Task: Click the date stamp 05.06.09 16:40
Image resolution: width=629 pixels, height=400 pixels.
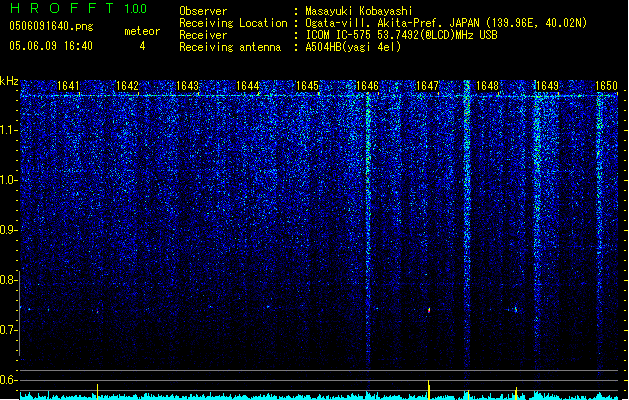Action: point(51,46)
